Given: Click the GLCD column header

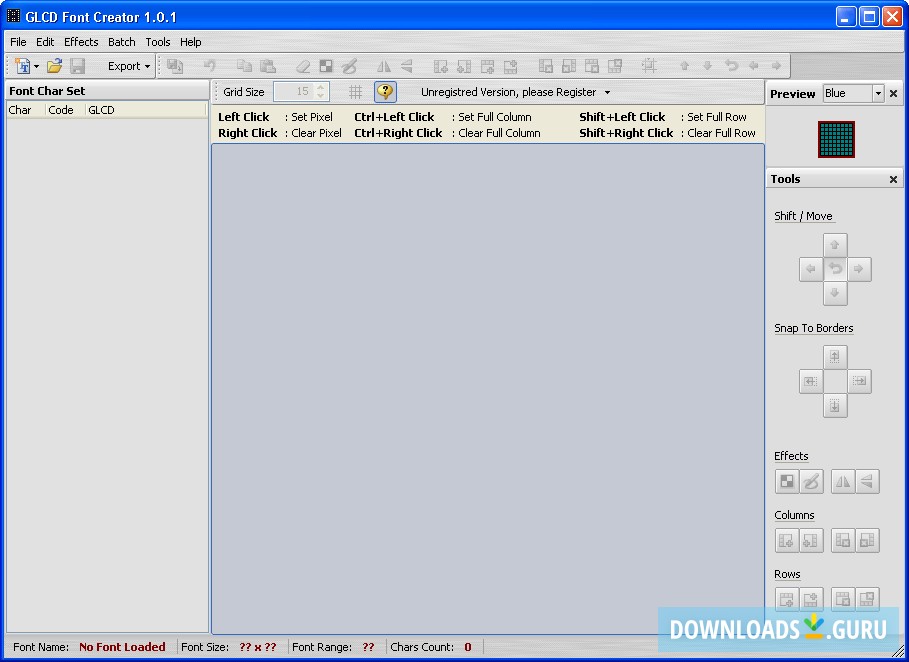Looking at the screenshot, I should [x=145, y=110].
